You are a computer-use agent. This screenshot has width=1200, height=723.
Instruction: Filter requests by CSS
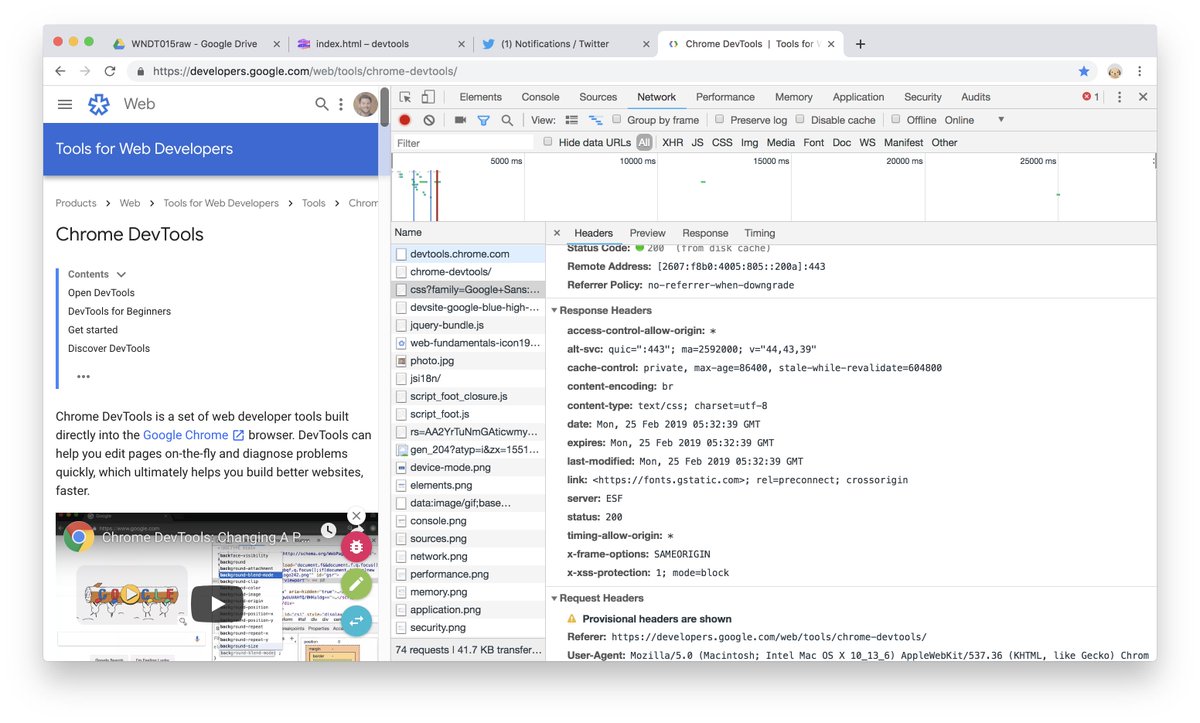pyautogui.click(x=722, y=142)
